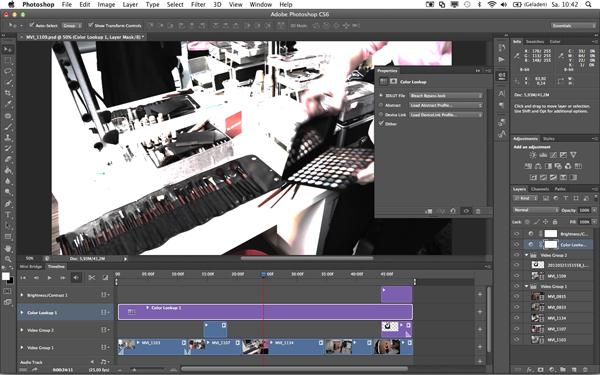The height and width of the screenshot is (375, 600).
Task: Toggle Show Transform Controls checkbox
Action: [x=91, y=25]
